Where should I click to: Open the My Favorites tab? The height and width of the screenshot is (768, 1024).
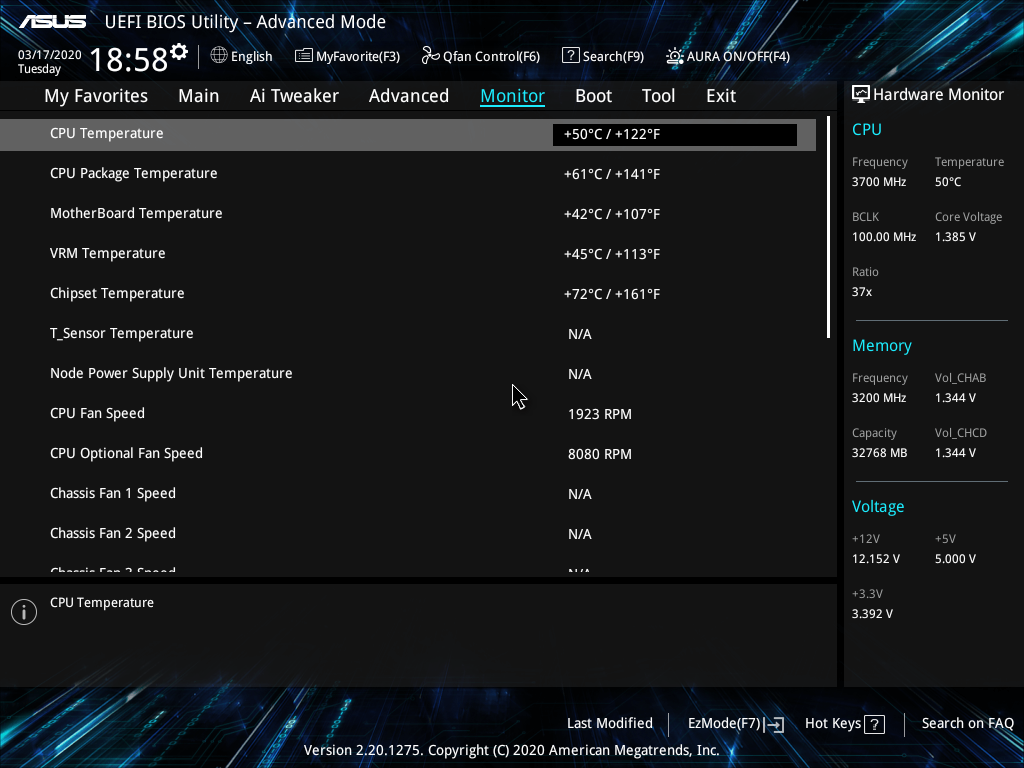[96, 96]
